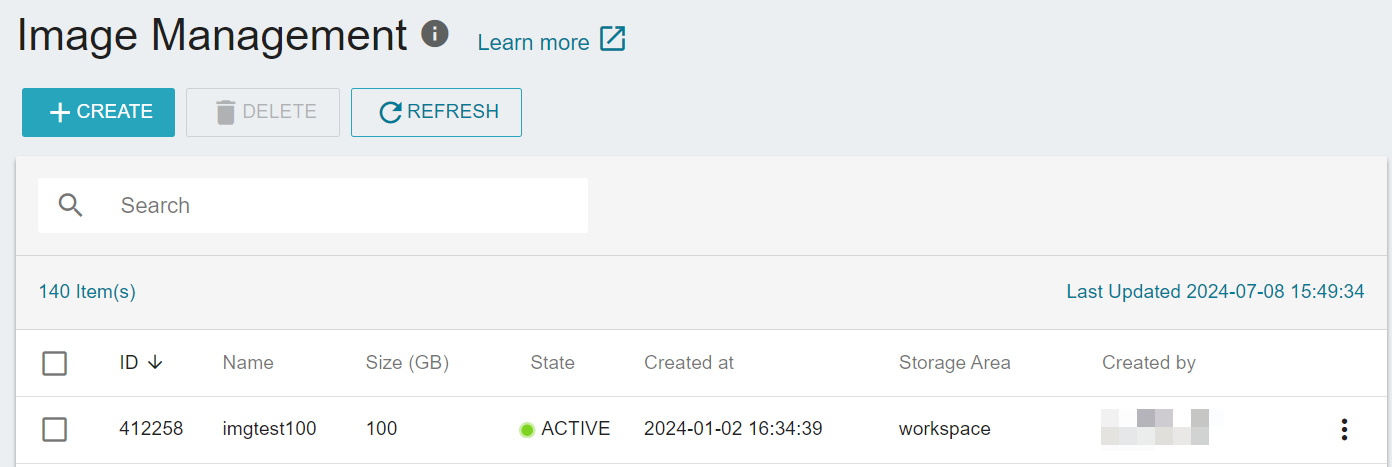Check the box for image 412258
The width and height of the screenshot is (1392, 467).
55,429
